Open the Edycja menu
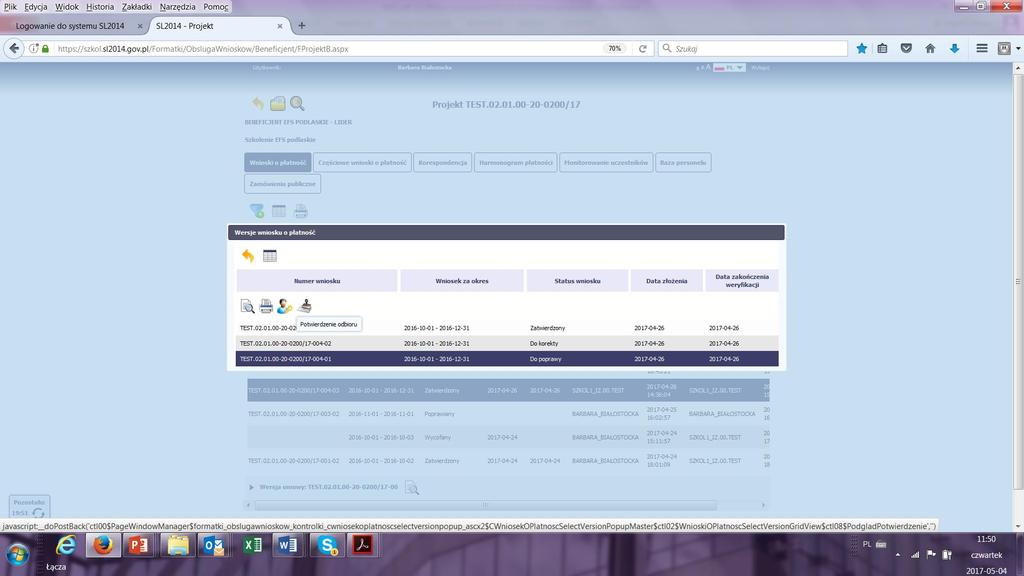The image size is (1024, 576). pyautogui.click(x=35, y=7)
